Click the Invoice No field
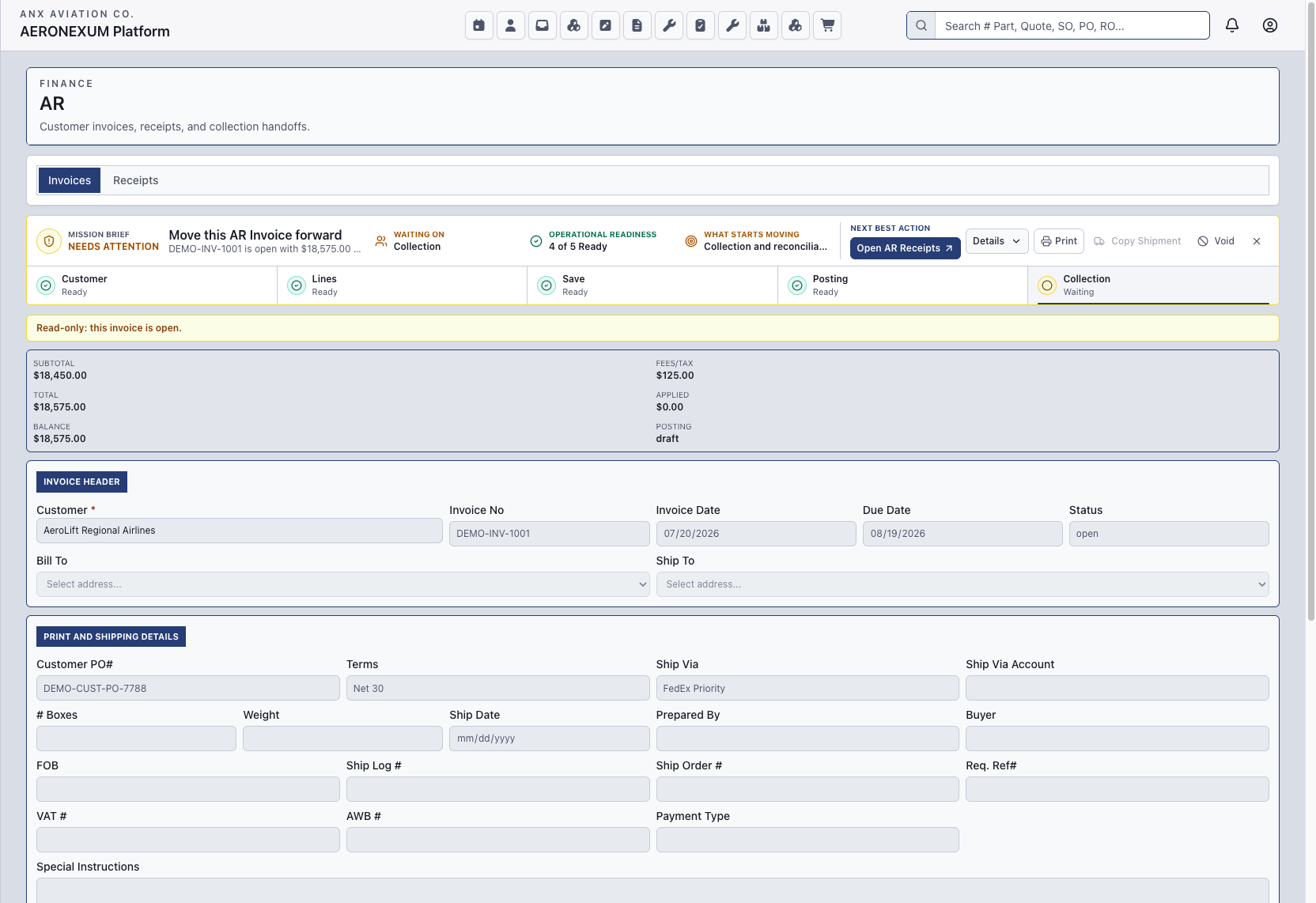Screen dimensions: 1316x903 pos(550,534)
